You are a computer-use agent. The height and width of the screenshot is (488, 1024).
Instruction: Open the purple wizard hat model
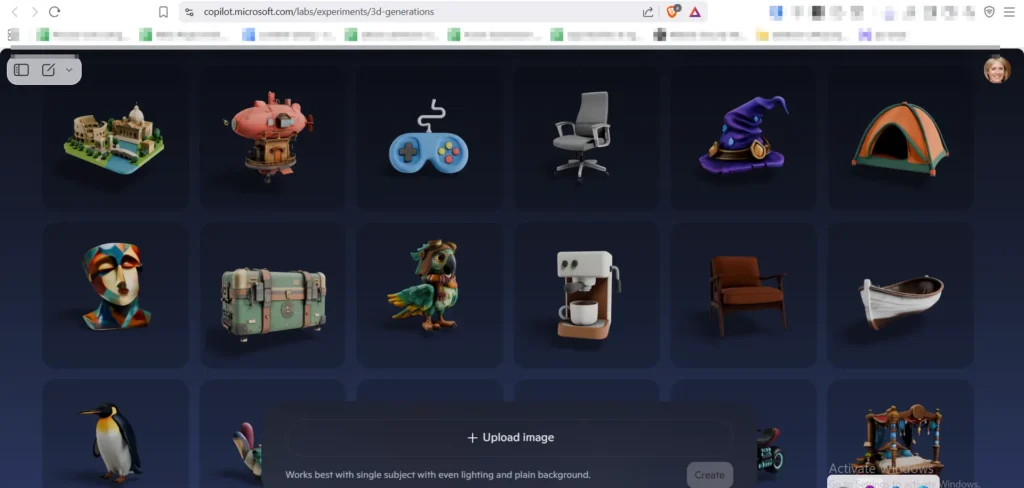point(743,137)
